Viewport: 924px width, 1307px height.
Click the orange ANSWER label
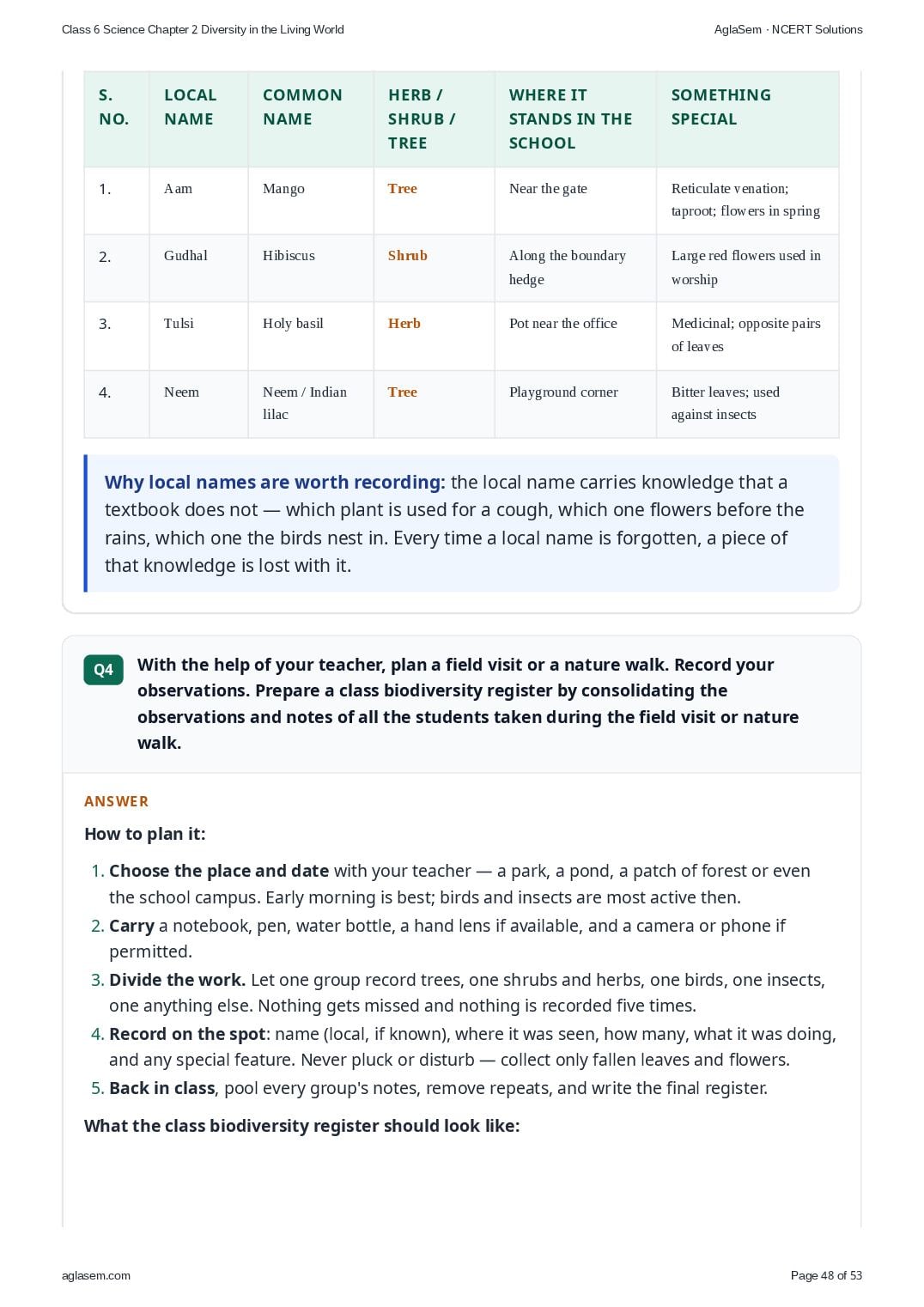point(116,801)
